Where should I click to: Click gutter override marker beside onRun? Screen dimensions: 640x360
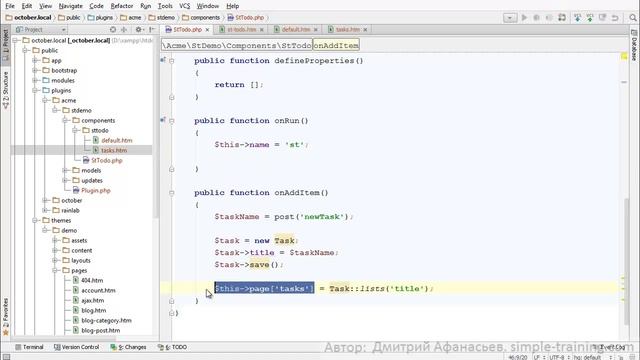click(162, 120)
